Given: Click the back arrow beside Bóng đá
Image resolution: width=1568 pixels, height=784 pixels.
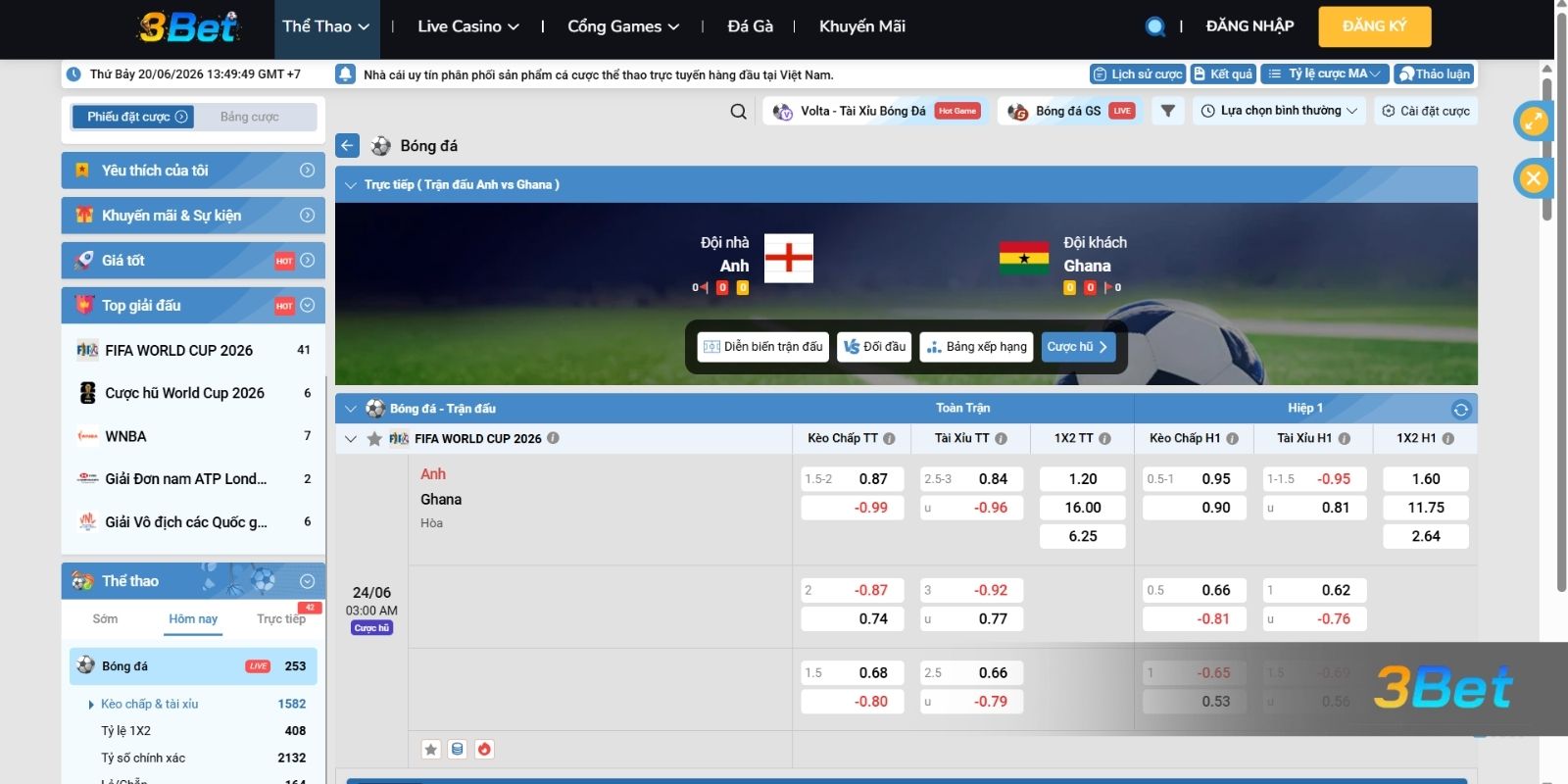Looking at the screenshot, I should (347, 146).
